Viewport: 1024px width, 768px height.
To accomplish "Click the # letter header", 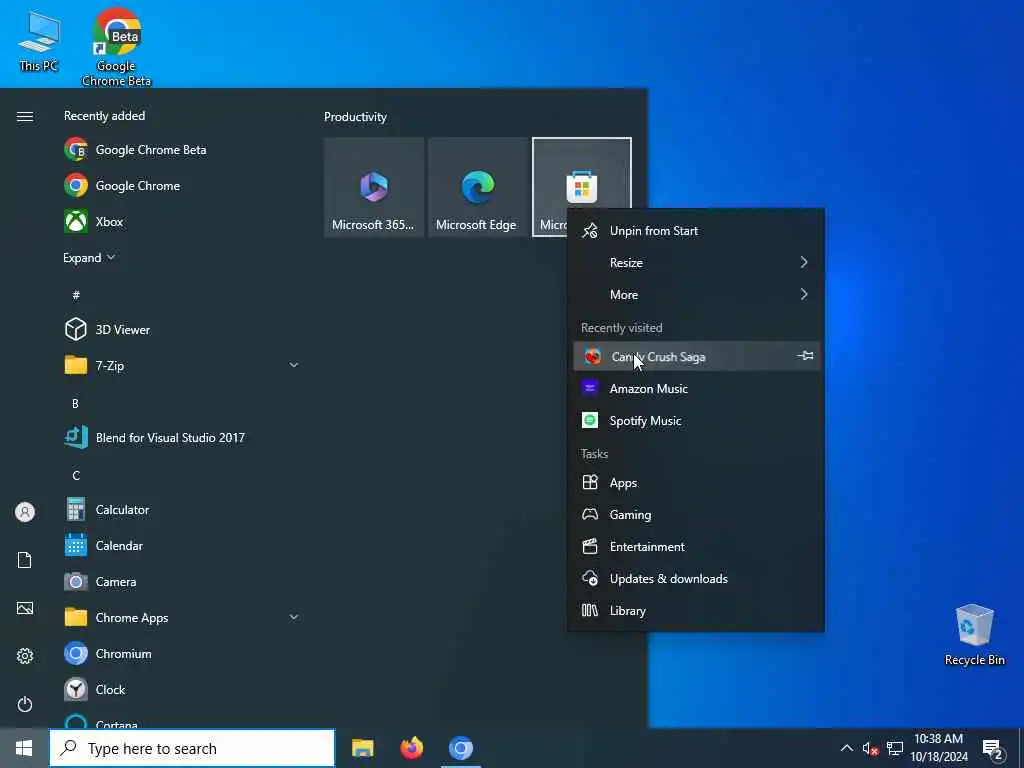I will [76, 295].
